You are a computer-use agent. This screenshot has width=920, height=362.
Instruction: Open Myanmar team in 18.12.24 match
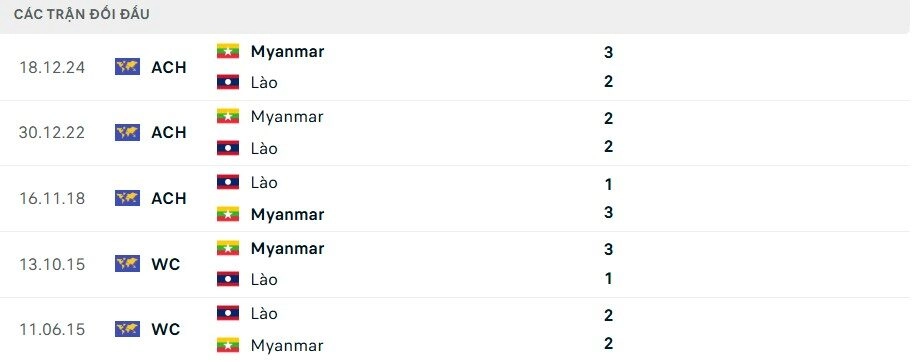click(288, 52)
